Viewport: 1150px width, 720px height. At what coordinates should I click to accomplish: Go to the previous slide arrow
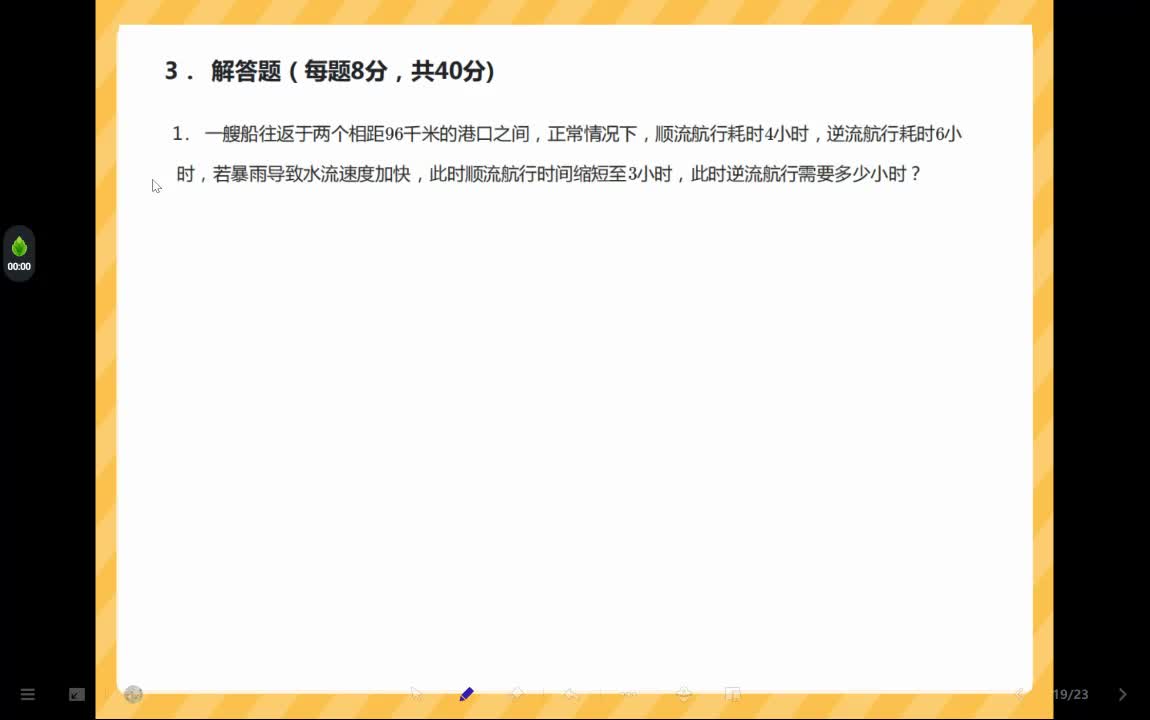click(1020, 694)
